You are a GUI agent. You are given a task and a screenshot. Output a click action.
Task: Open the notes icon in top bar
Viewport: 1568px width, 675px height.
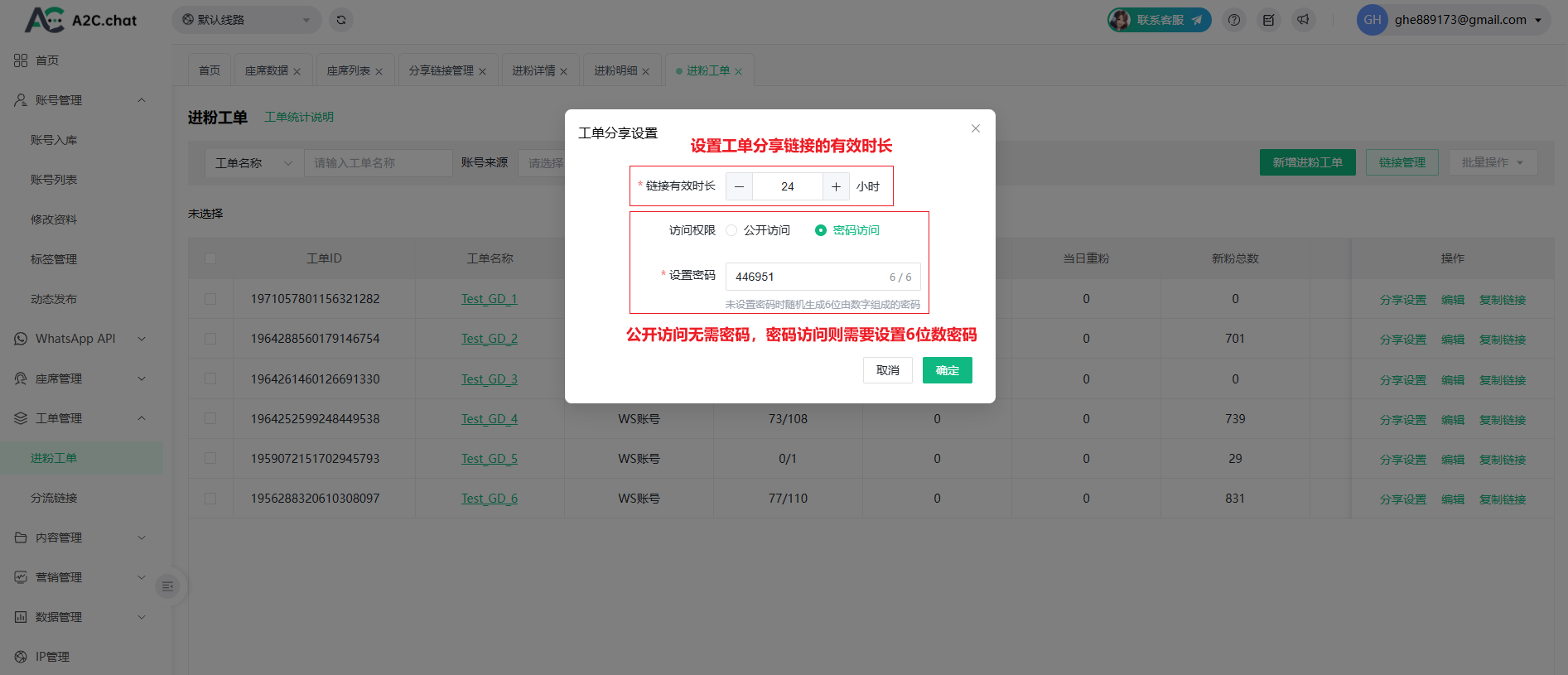click(1268, 20)
